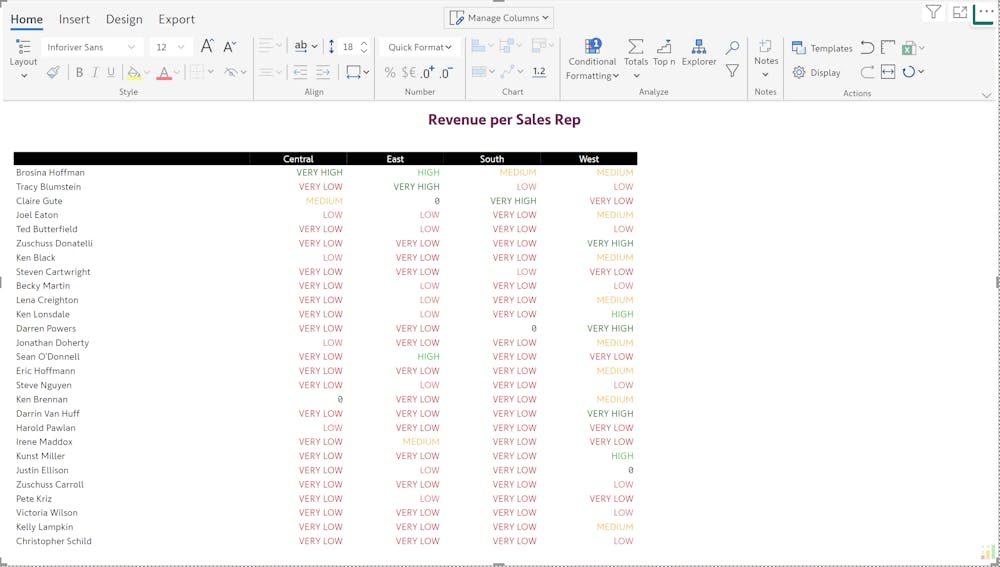
Task: Toggle Bold formatting
Action: coord(79,72)
